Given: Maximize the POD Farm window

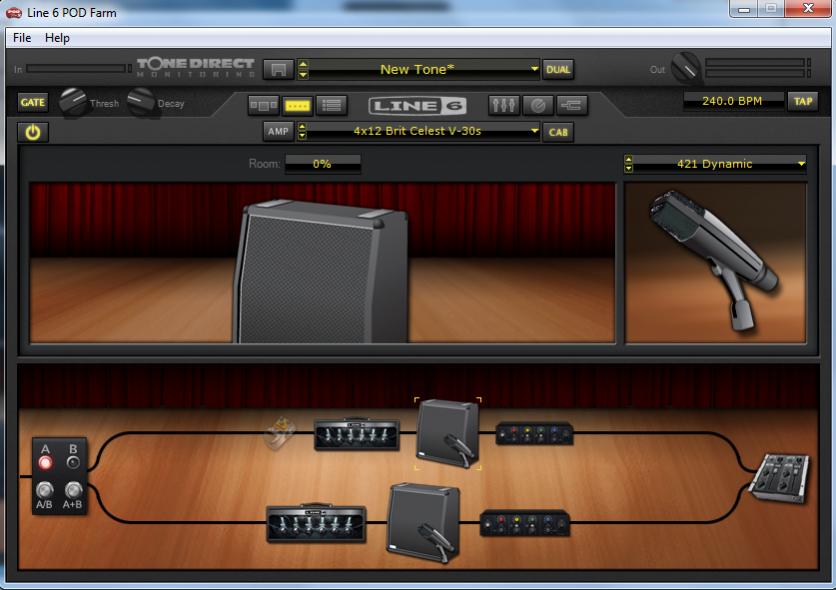Looking at the screenshot, I should point(771,9).
